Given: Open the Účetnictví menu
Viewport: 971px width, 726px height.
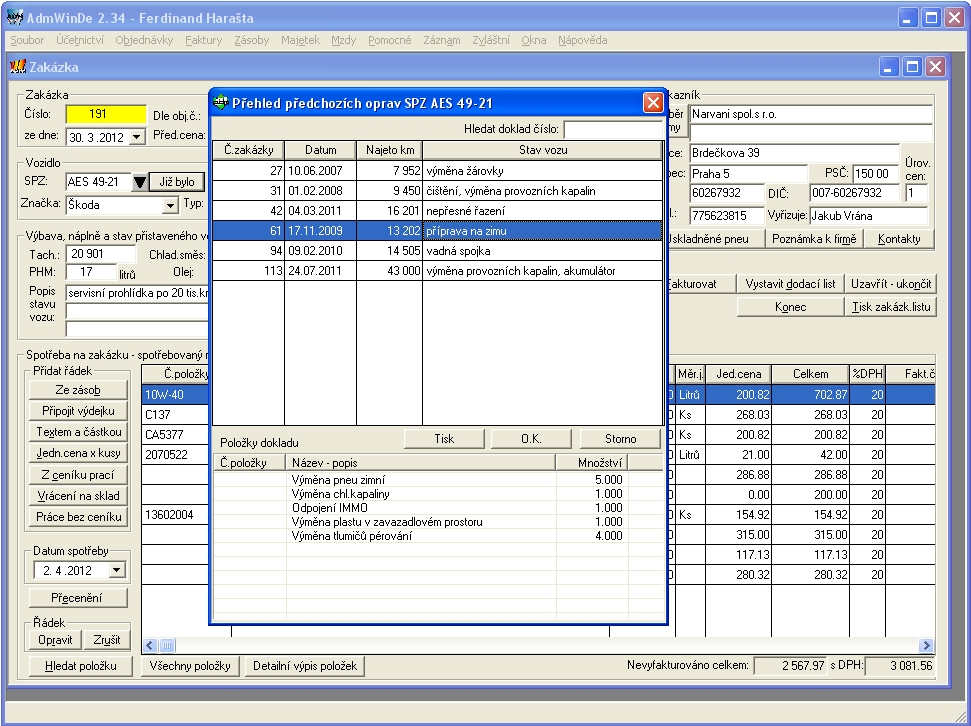Looking at the screenshot, I should point(81,40).
